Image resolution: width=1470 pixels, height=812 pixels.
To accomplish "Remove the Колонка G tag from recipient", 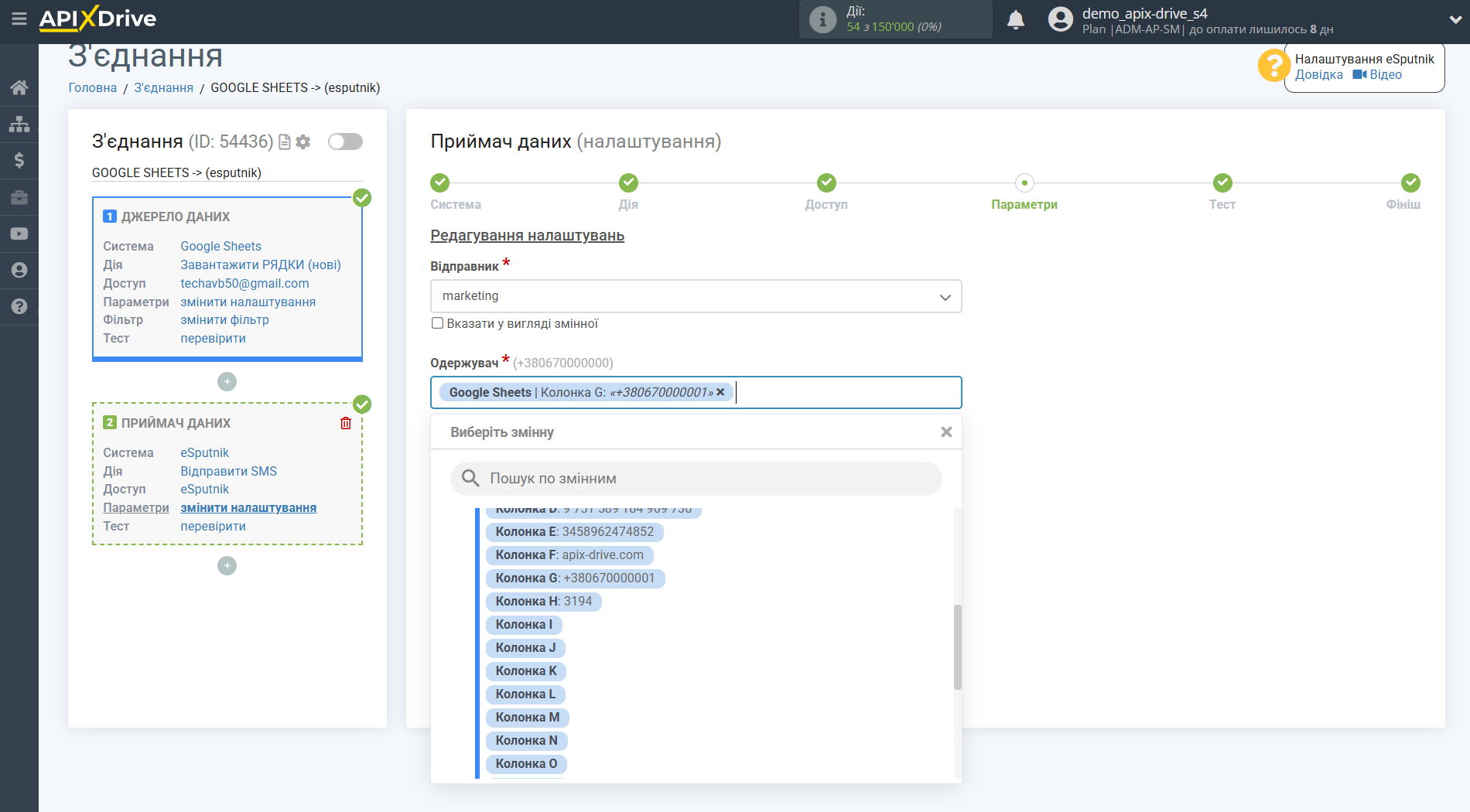I will pos(720,392).
